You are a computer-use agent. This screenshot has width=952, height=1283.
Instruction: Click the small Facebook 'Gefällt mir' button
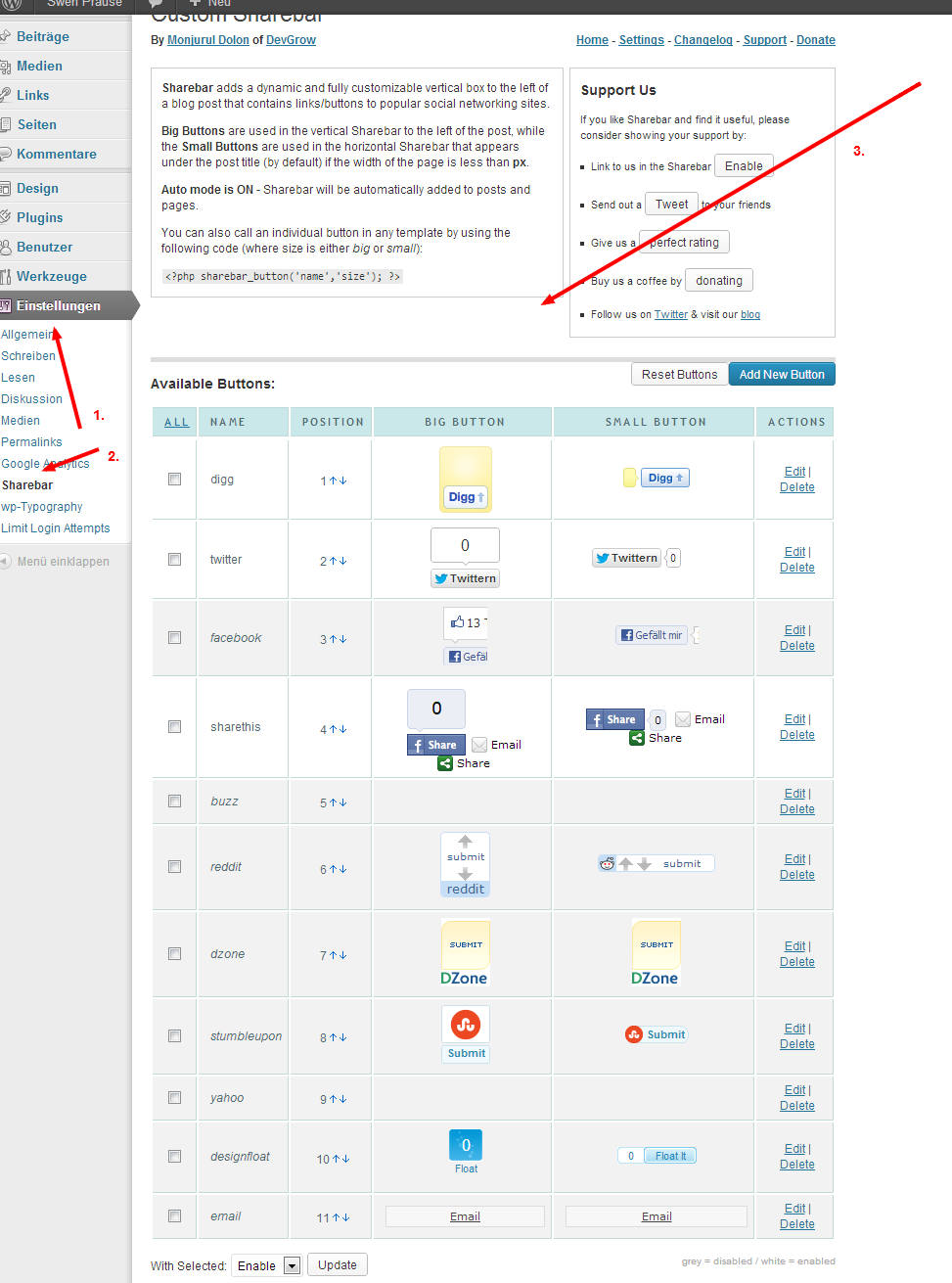coord(652,635)
